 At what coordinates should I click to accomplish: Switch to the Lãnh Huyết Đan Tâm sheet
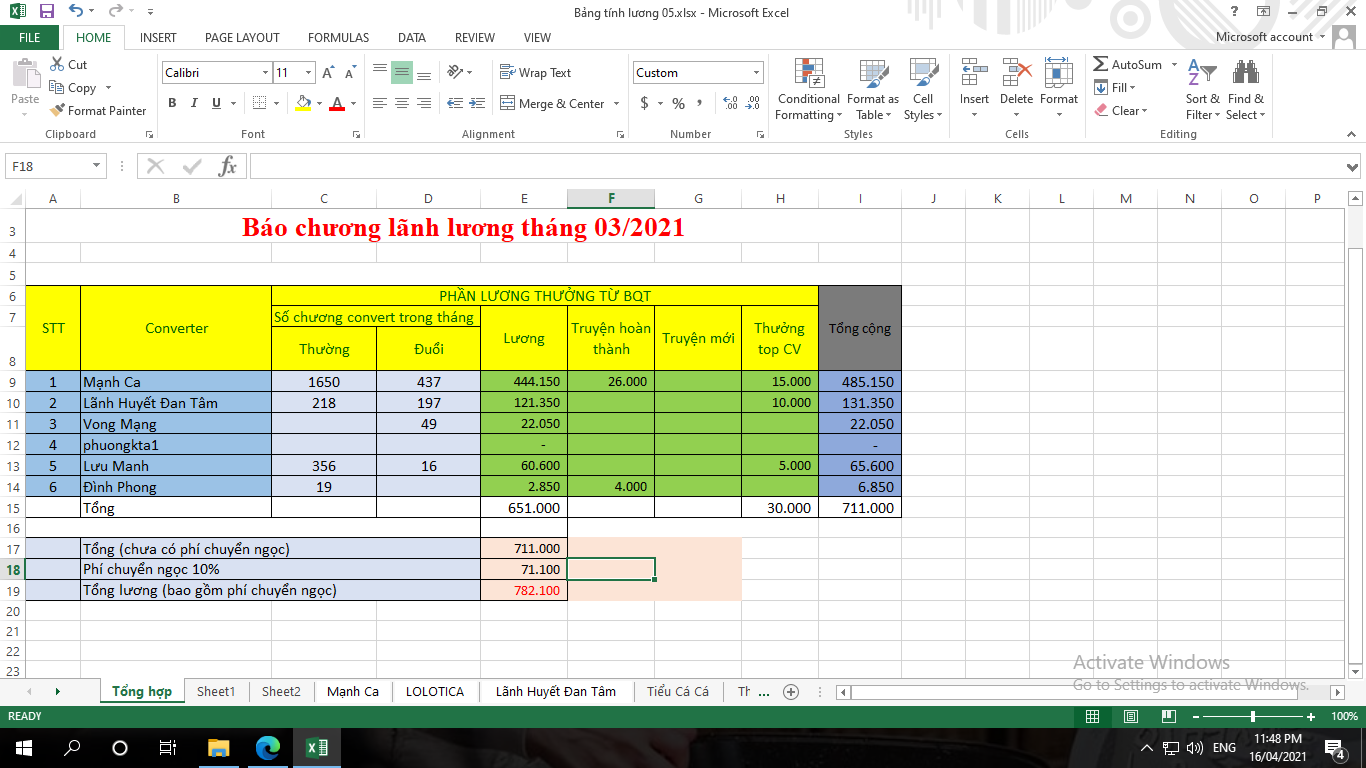[555, 691]
